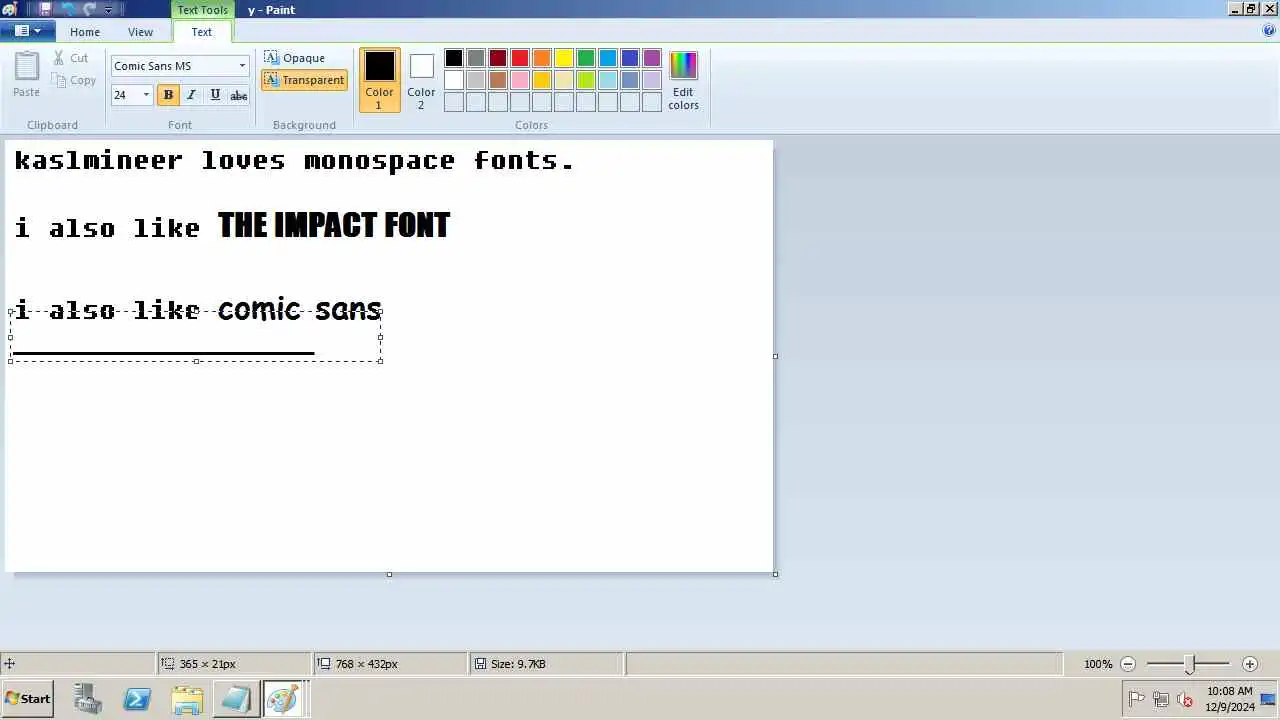The width and height of the screenshot is (1280, 720).
Task: Open Windows PowerShell from taskbar
Action: coord(137,699)
